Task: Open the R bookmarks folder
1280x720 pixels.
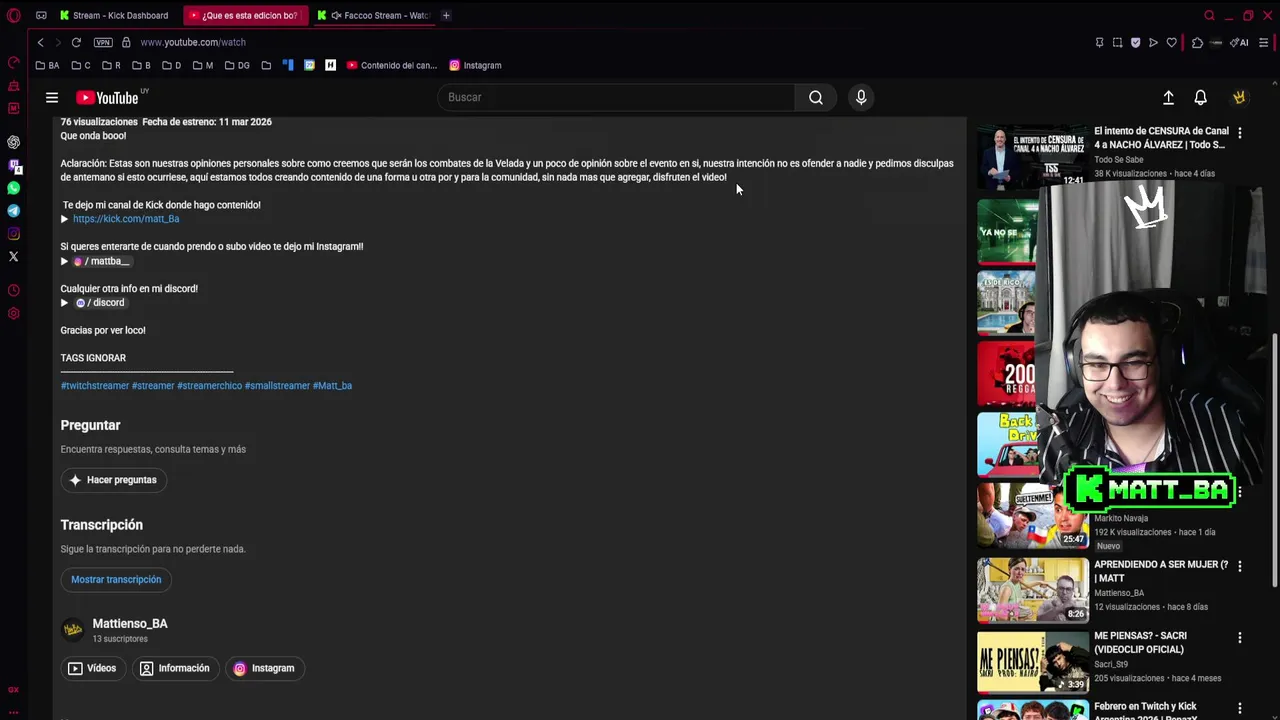Action: click(111, 65)
